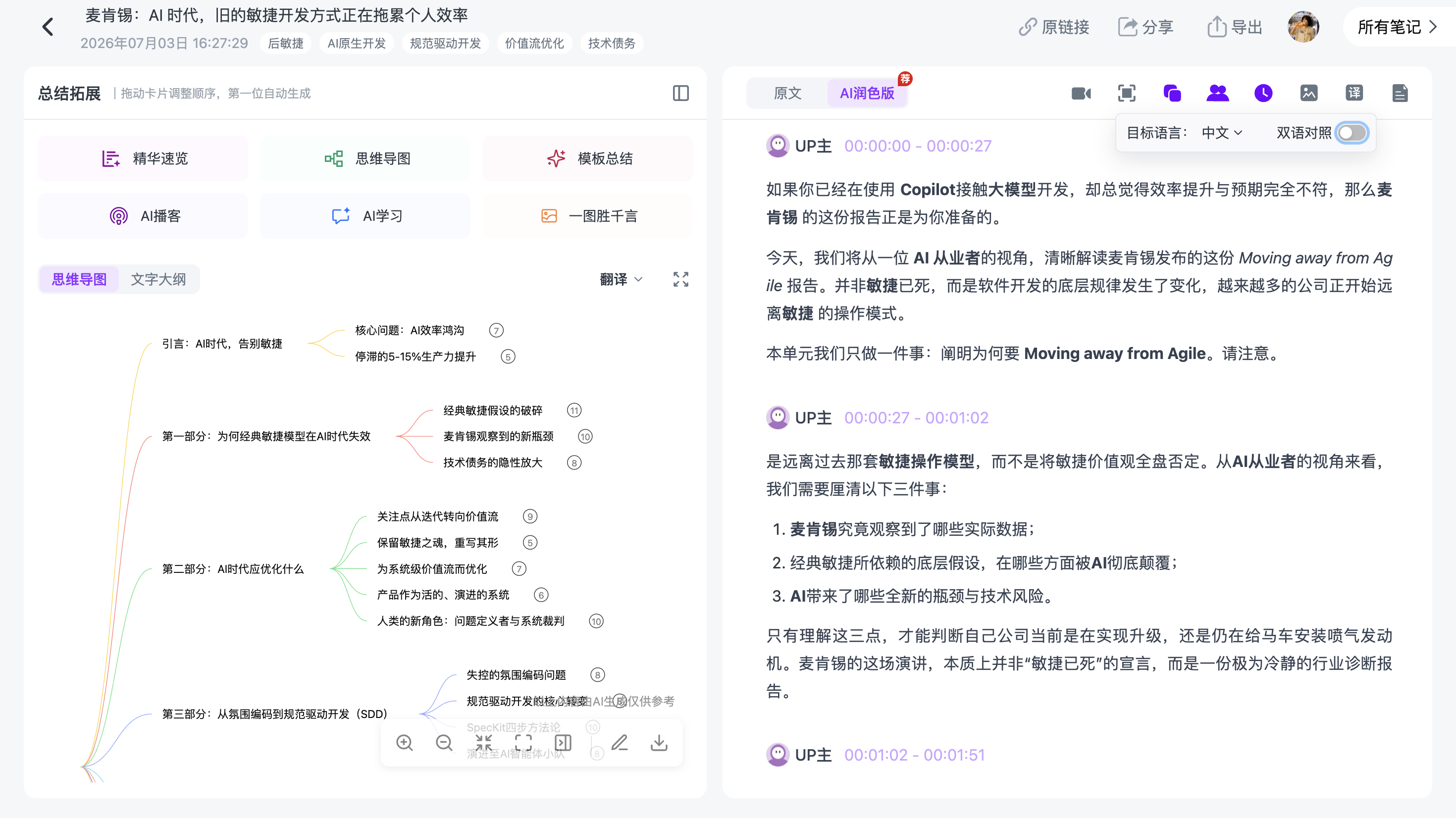Select the AI润色版 tab
Image resolution: width=1456 pixels, height=818 pixels.
point(867,93)
